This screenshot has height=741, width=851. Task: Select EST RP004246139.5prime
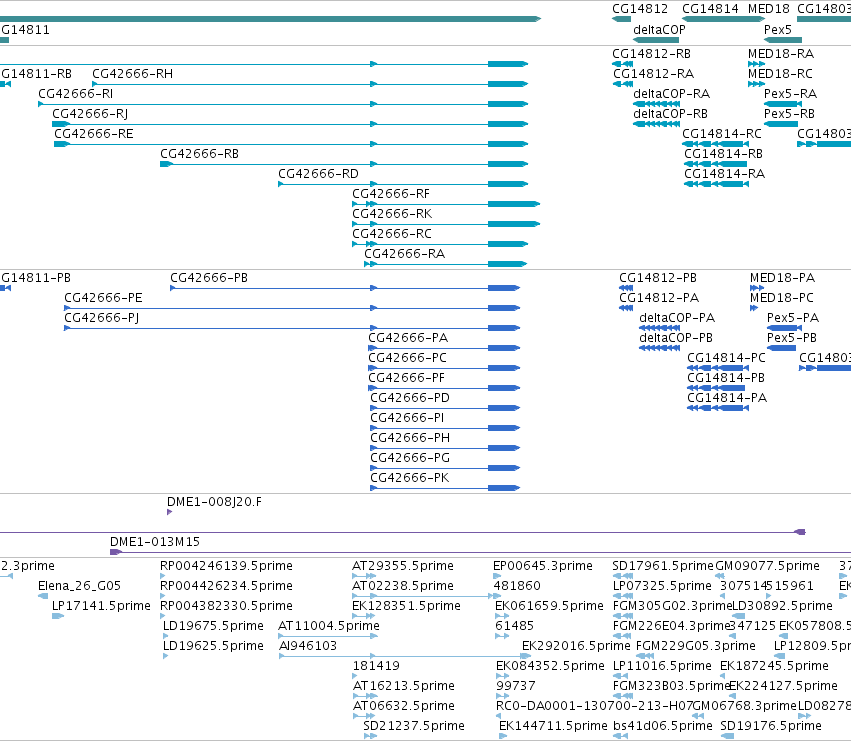226,566
